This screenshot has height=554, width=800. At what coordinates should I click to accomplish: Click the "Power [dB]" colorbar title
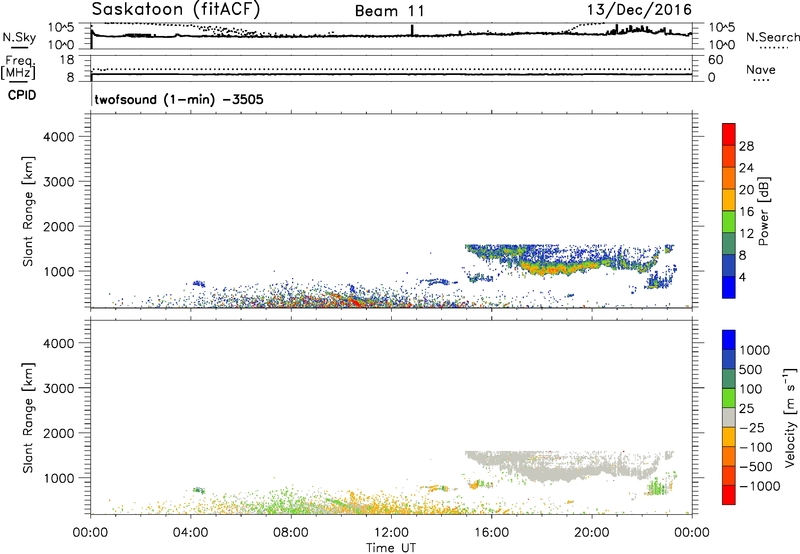coord(764,211)
